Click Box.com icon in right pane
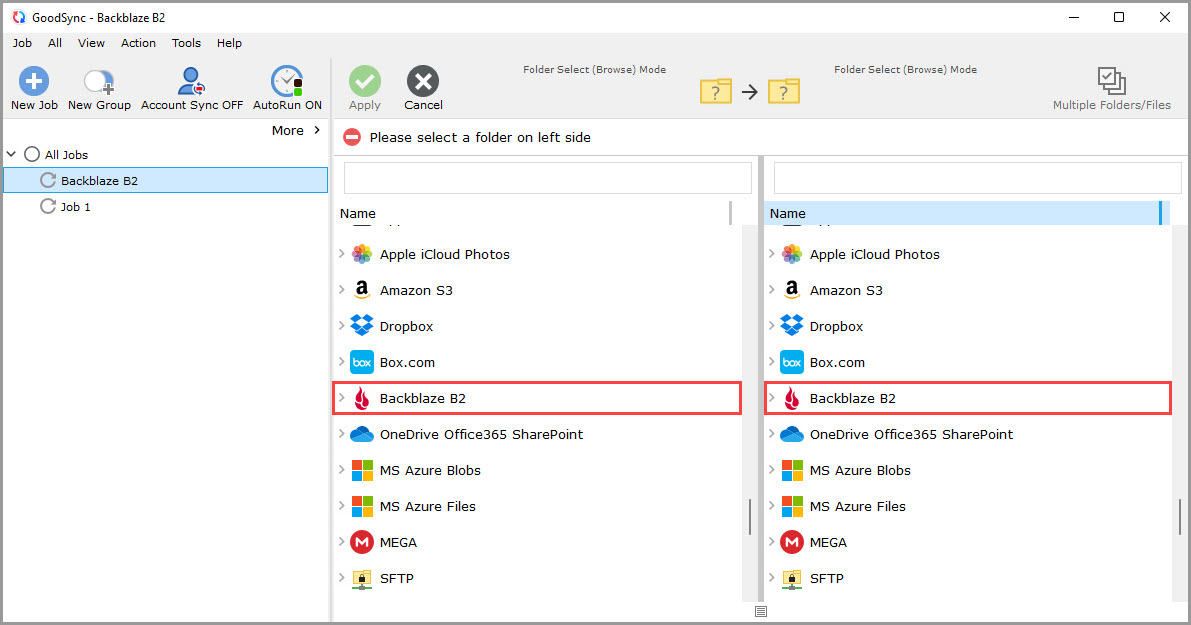Screen dimensions: 1191x625 pos(792,362)
